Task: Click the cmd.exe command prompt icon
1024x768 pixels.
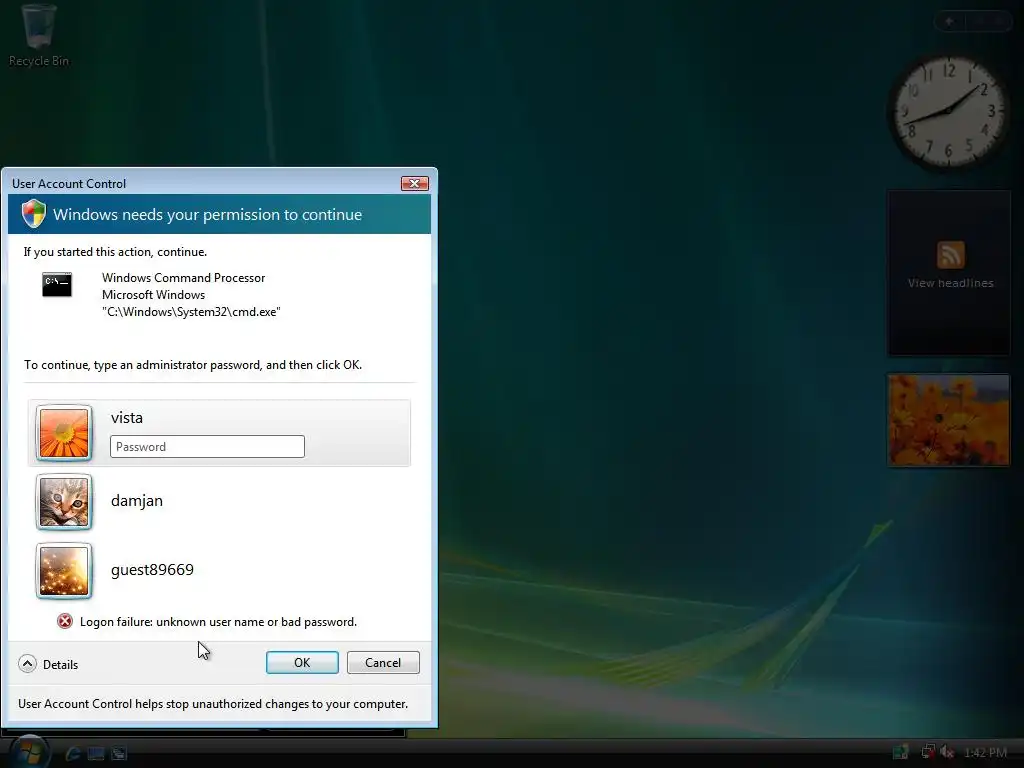Action: coord(57,285)
